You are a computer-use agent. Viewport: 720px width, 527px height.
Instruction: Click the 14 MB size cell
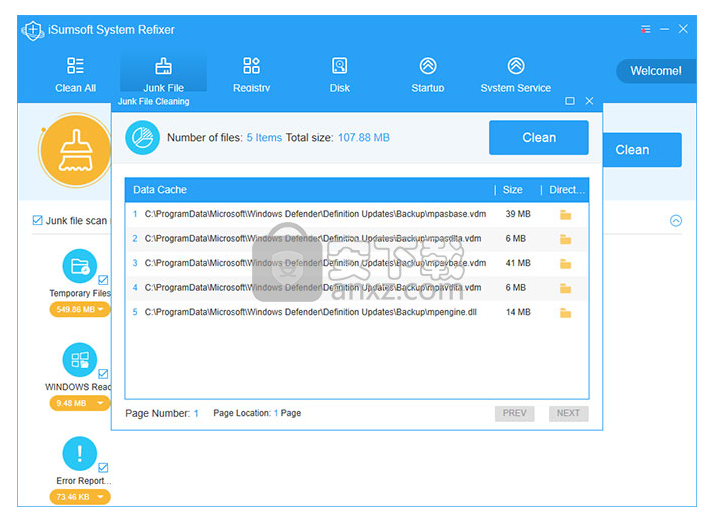click(x=518, y=312)
